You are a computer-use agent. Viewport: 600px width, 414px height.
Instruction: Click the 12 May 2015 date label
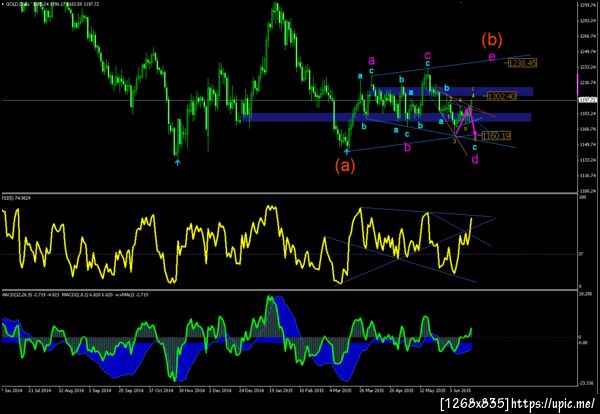(433, 391)
